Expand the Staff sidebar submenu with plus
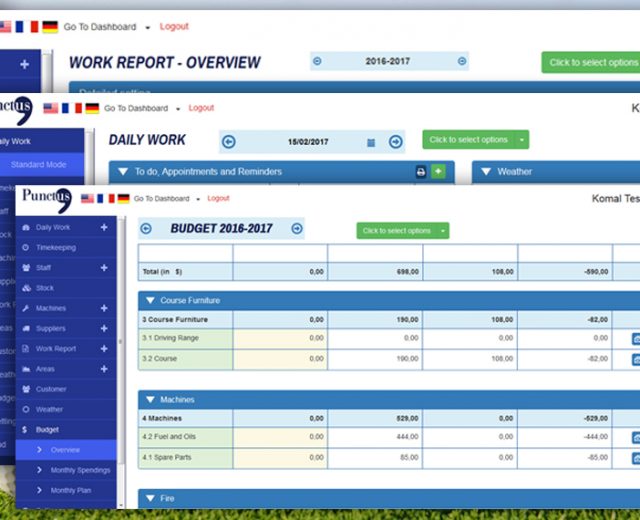Viewport: 640px width, 520px height. 104,268
